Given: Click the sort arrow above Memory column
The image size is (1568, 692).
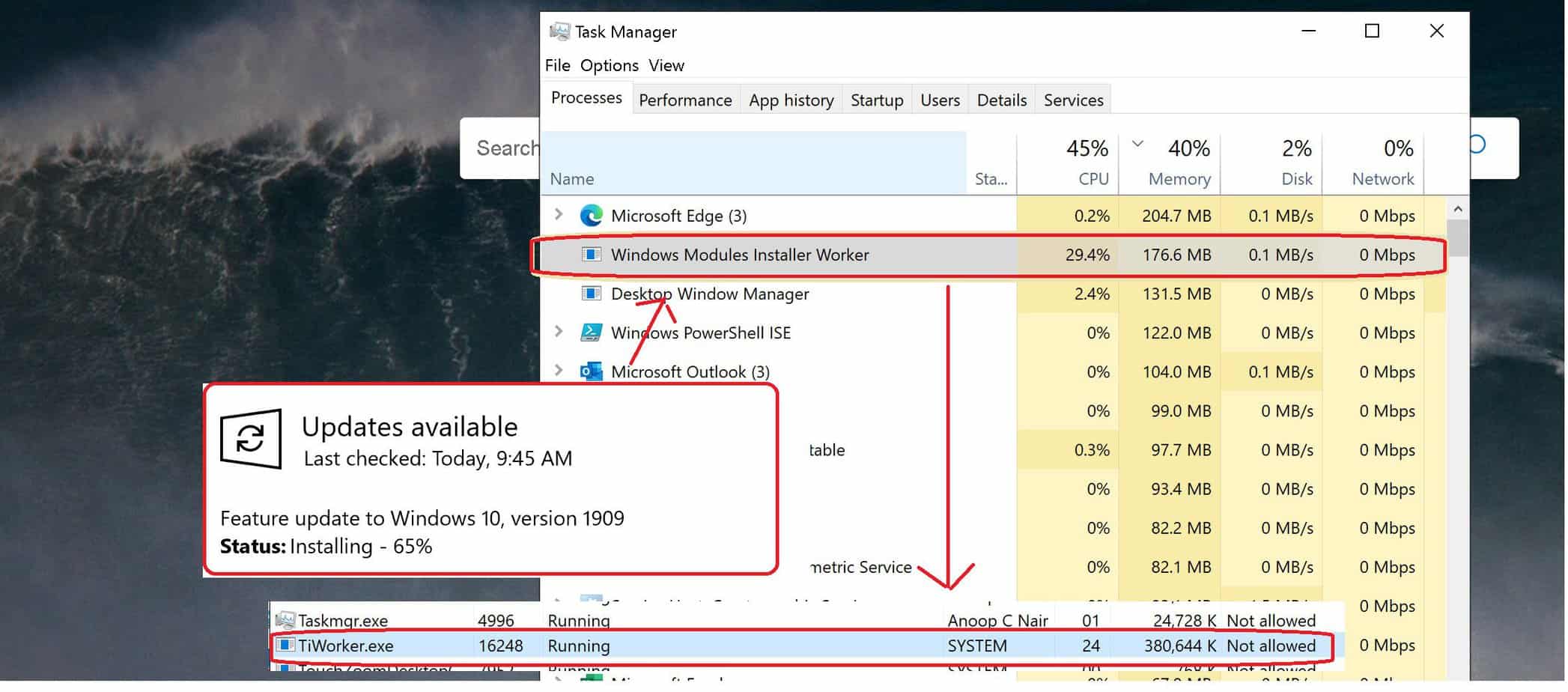Looking at the screenshot, I should (x=1137, y=144).
